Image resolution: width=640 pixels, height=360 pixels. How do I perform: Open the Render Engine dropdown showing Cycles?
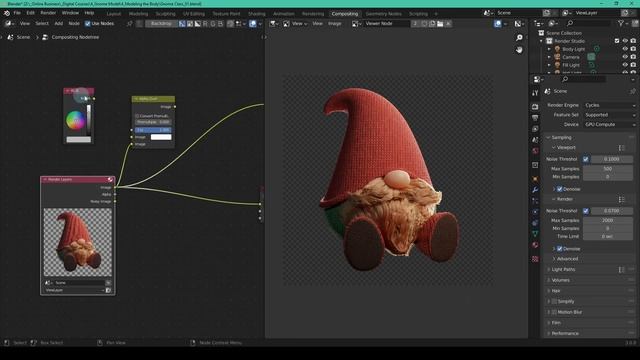(610, 105)
